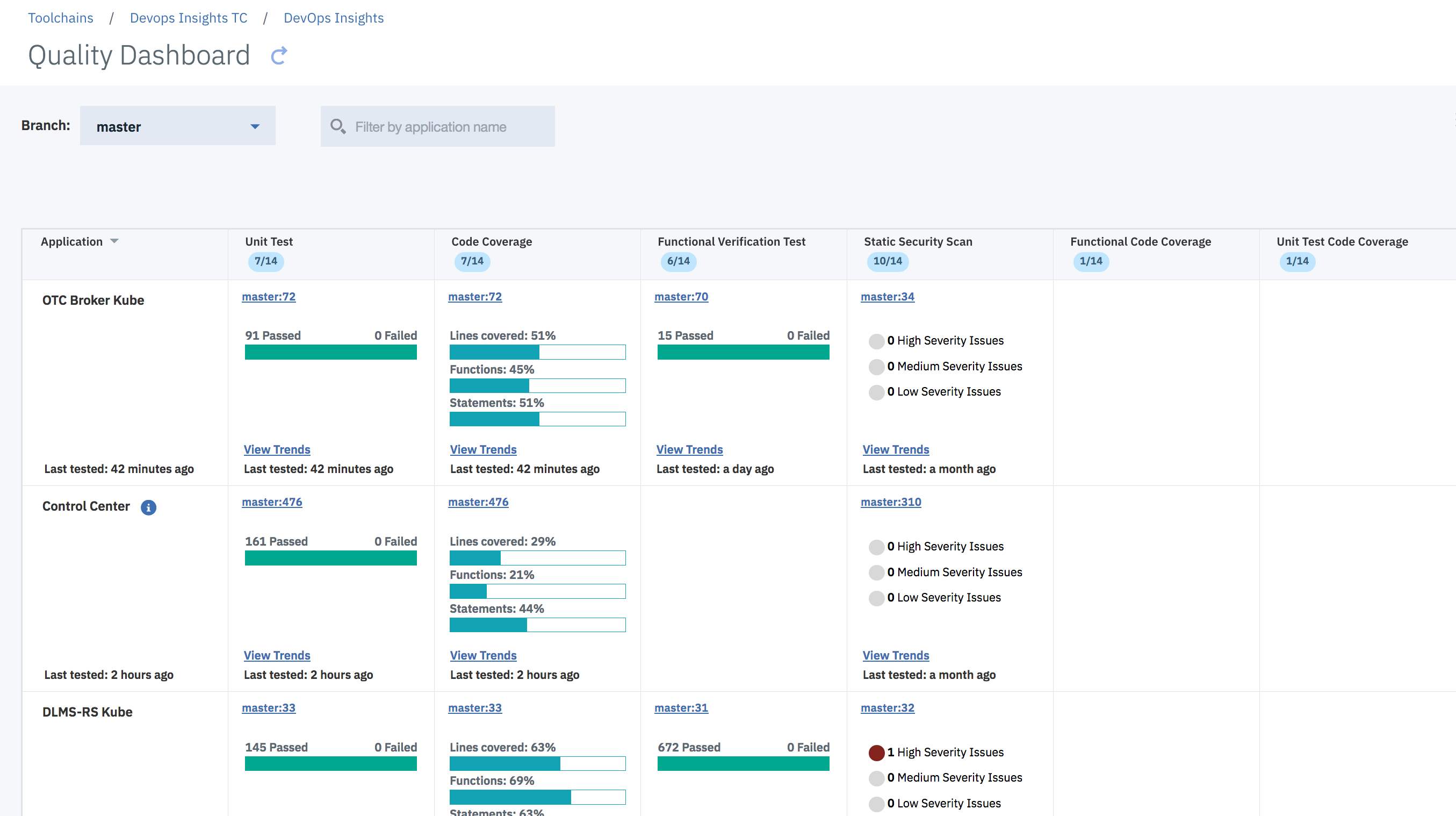Click OTC Broker Kube lines covered progress bar

(537, 352)
